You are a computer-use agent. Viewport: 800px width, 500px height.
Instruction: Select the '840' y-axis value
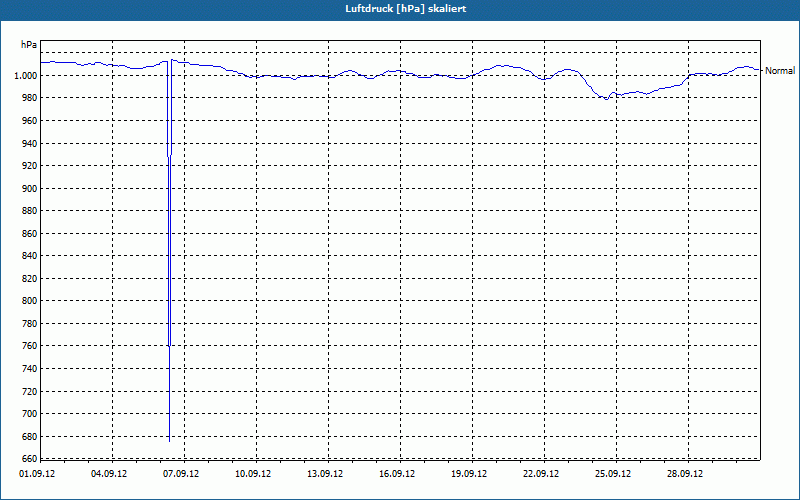[x=30, y=256]
